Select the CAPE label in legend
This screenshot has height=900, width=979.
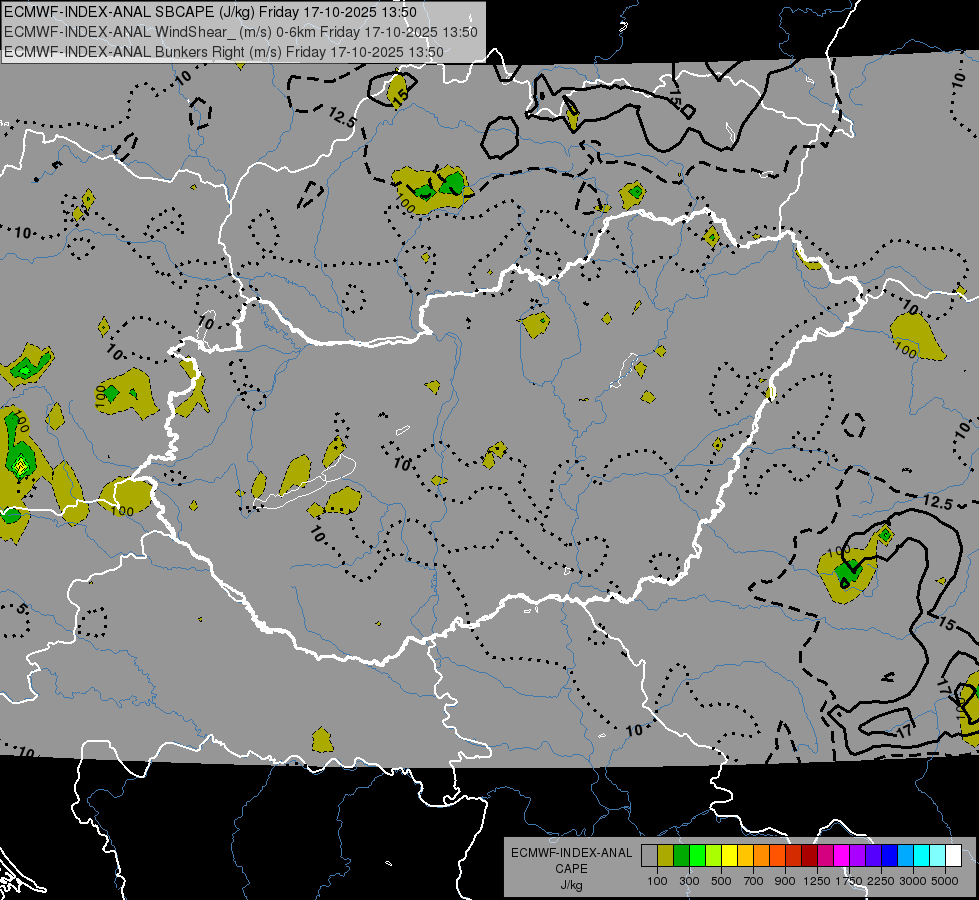point(571,869)
